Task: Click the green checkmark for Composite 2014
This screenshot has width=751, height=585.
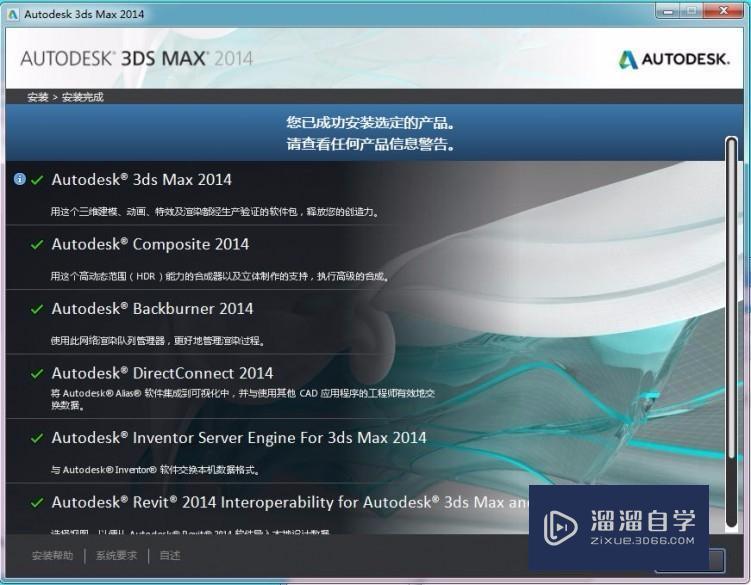Action: [37, 245]
